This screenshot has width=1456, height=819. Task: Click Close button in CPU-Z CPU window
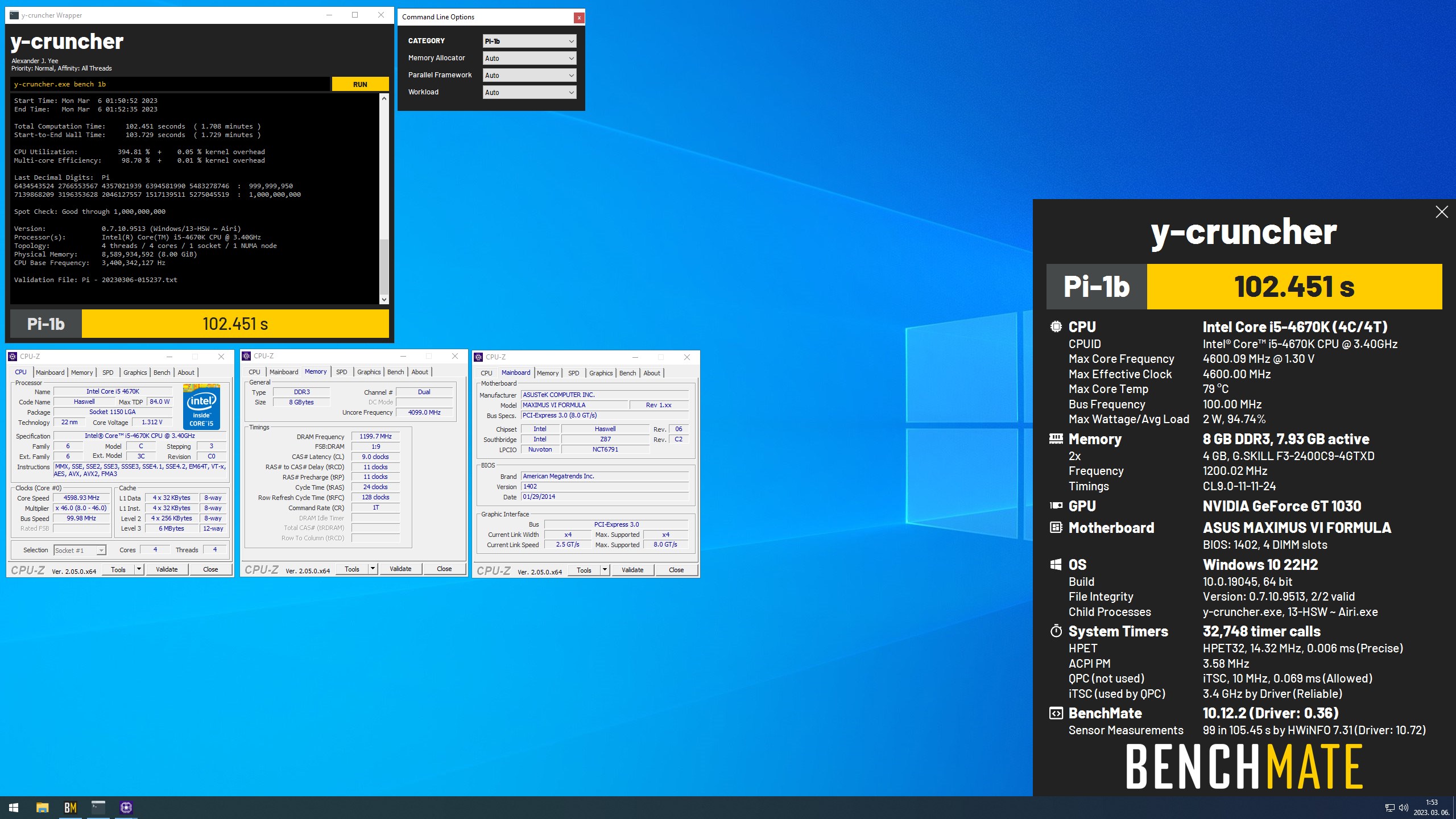click(x=210, y=569)
